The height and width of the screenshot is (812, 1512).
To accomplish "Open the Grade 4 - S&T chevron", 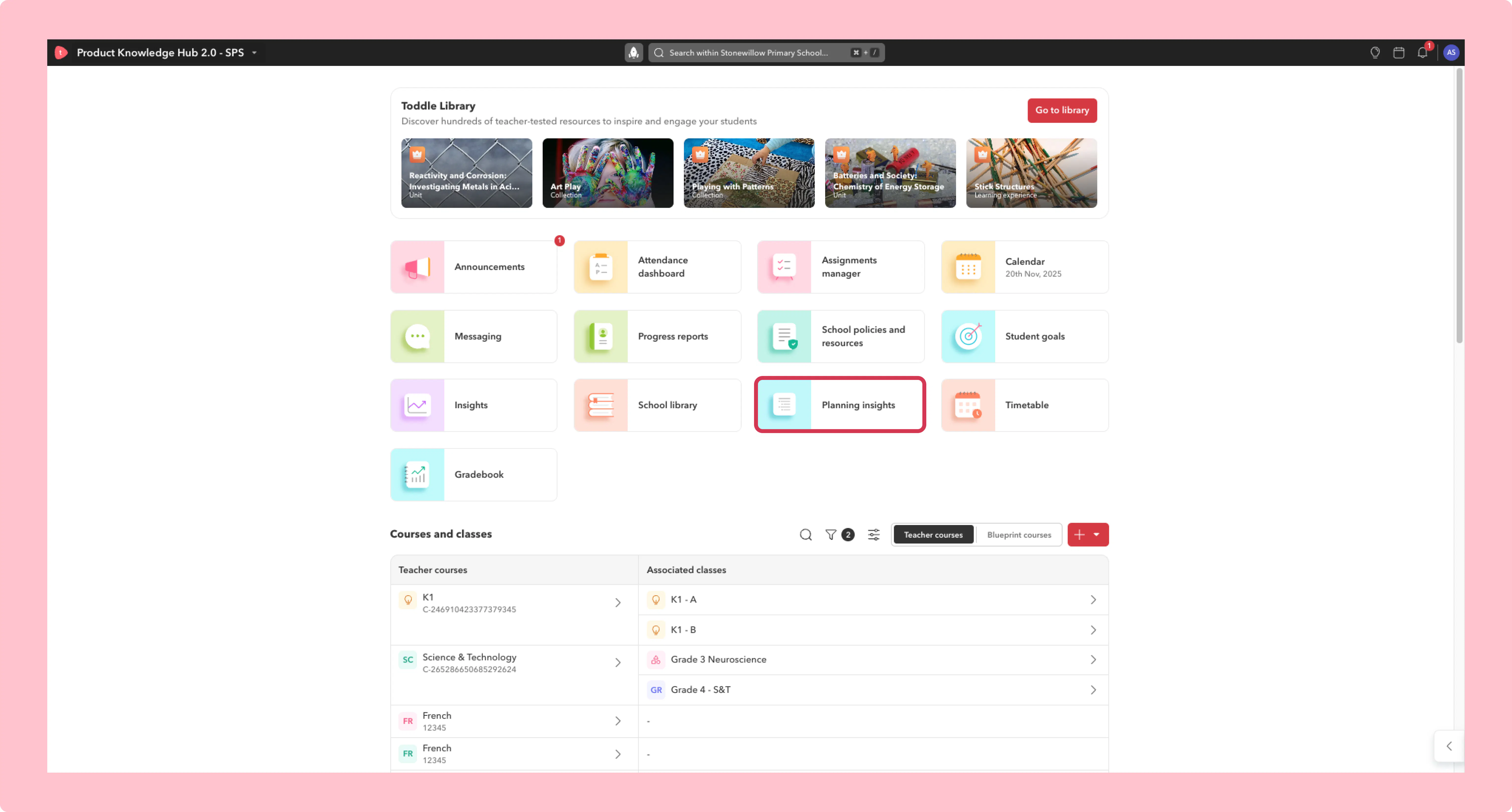I will [1093, 690].
